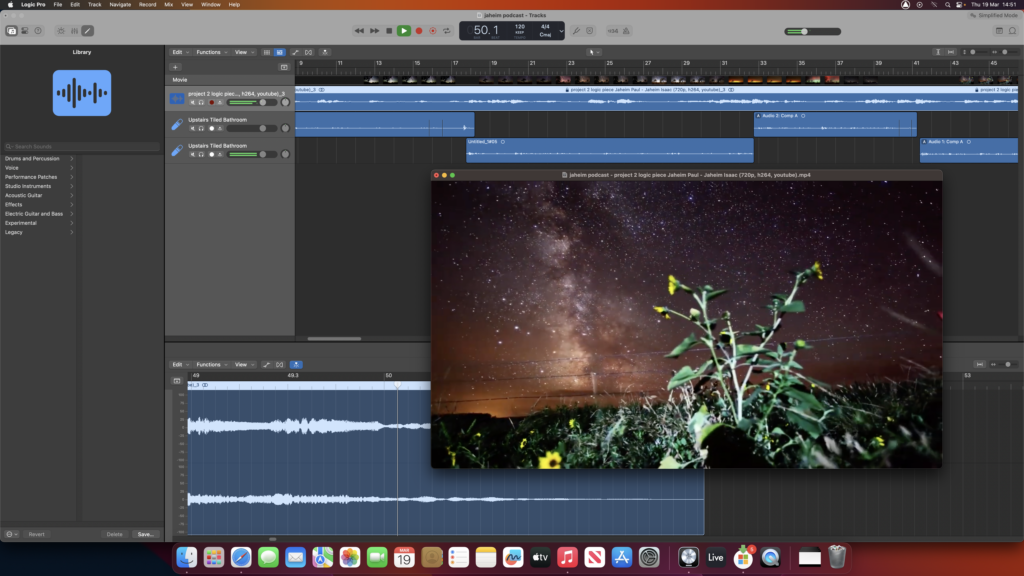The width and height of the screenshot is (1024, 576).
Task: Toggle record enable on project 2 track
Action: [211, 102]
